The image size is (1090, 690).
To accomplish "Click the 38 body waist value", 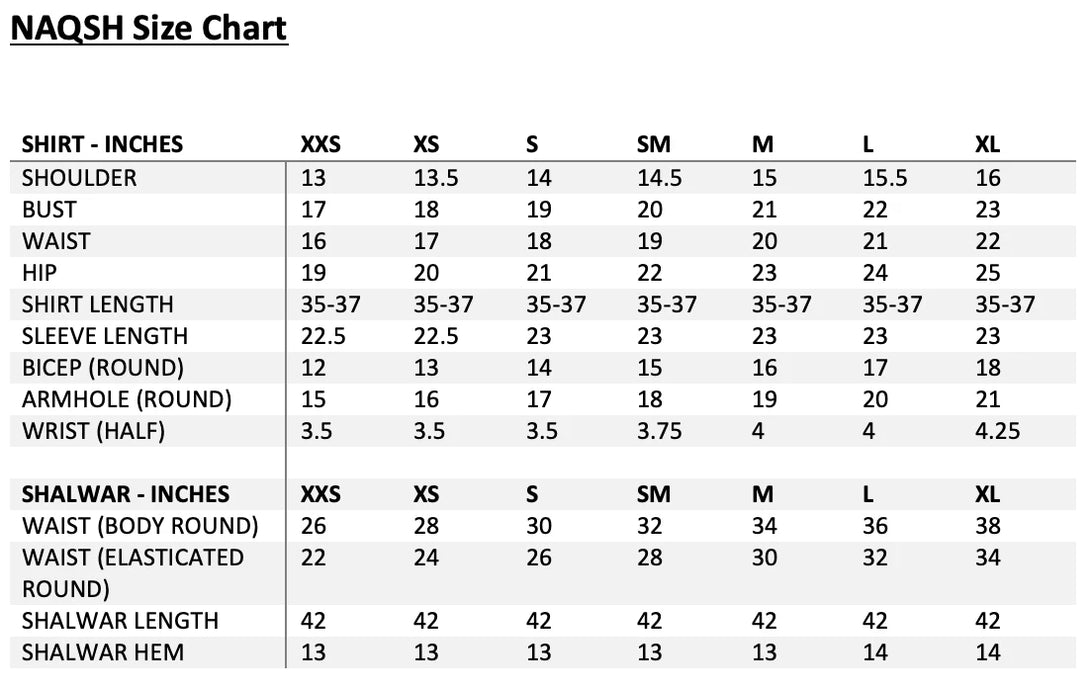I will point(988,526).
